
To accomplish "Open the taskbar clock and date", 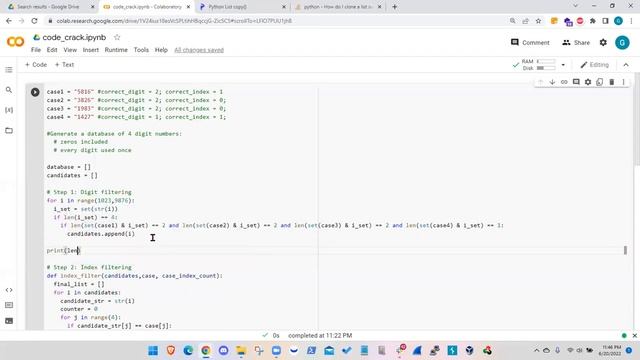I will tap(610, 350).
